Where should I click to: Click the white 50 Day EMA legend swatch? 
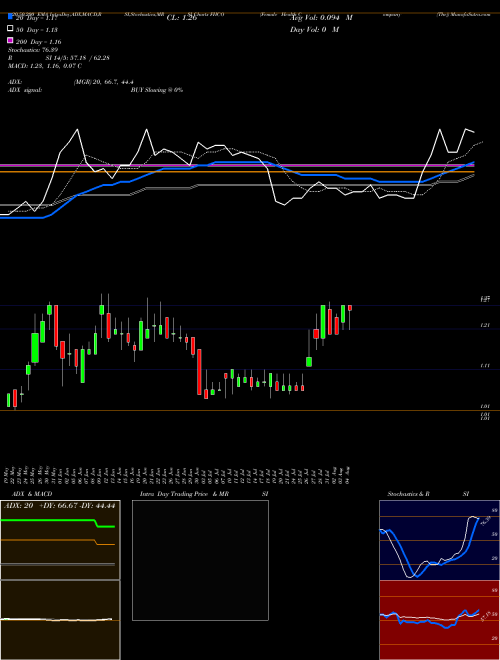(10, 29)
